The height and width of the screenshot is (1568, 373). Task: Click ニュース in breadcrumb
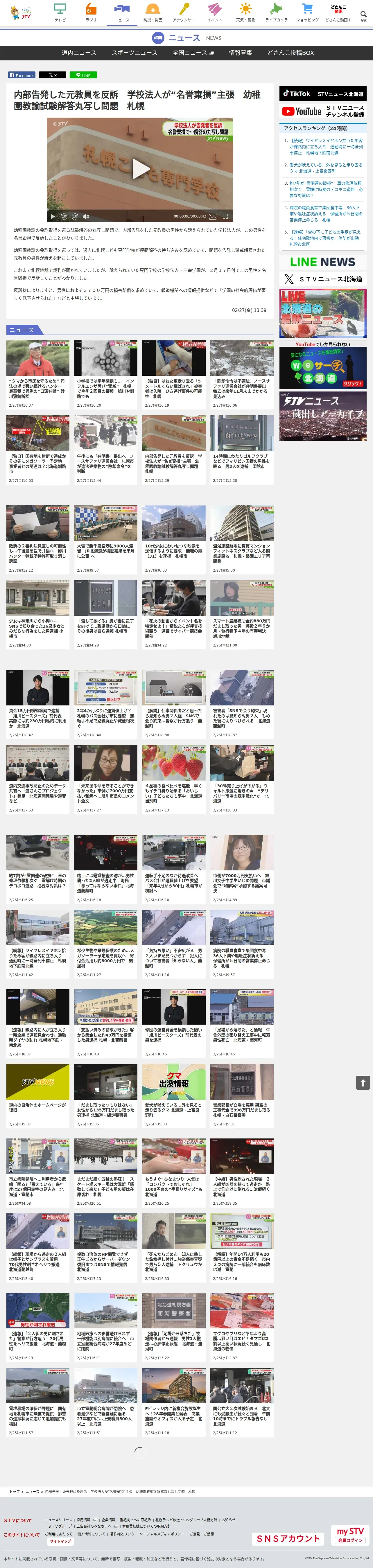pos(32,1492)
